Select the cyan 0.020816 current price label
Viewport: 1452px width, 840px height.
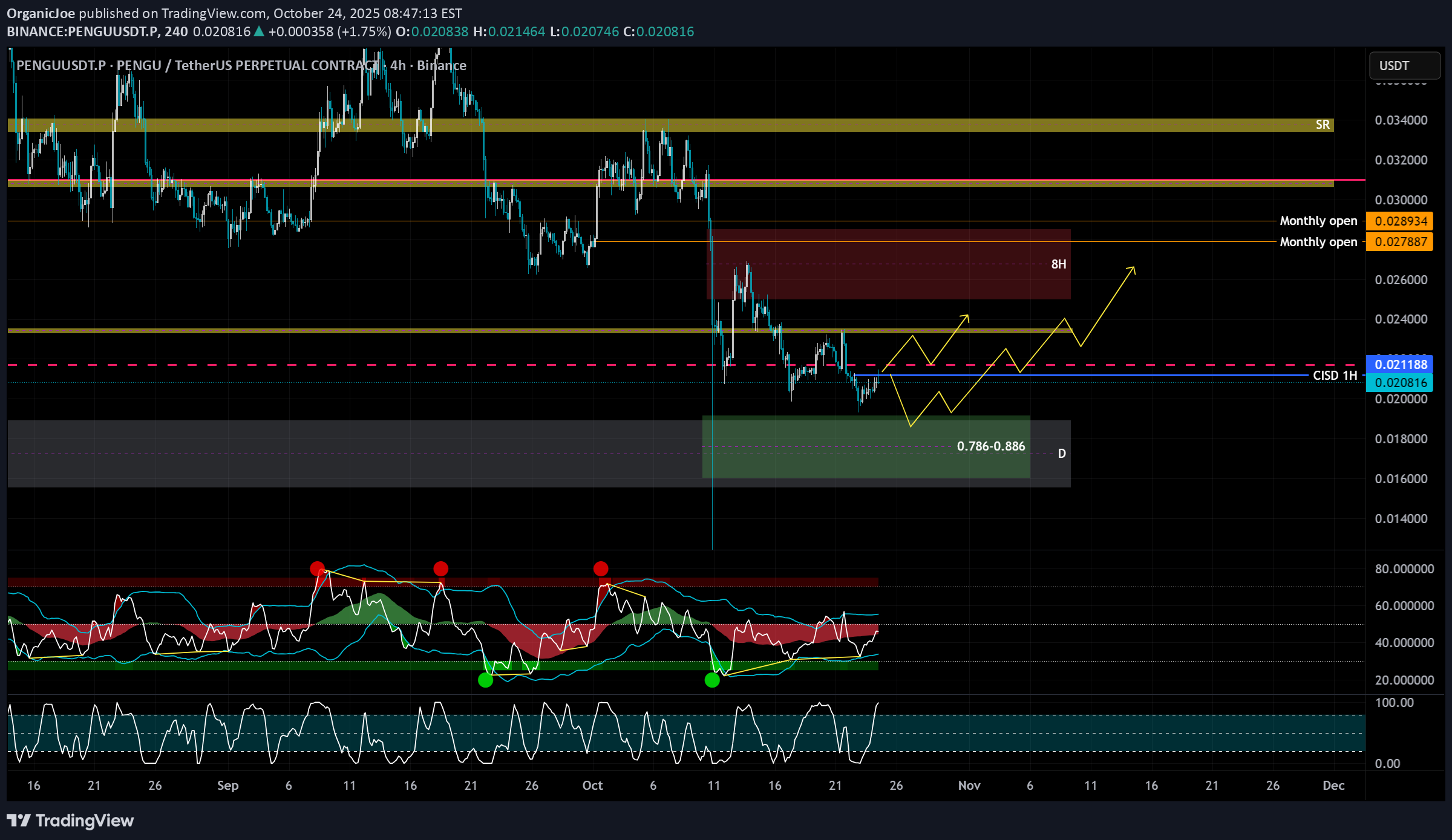click(1400, 383)
